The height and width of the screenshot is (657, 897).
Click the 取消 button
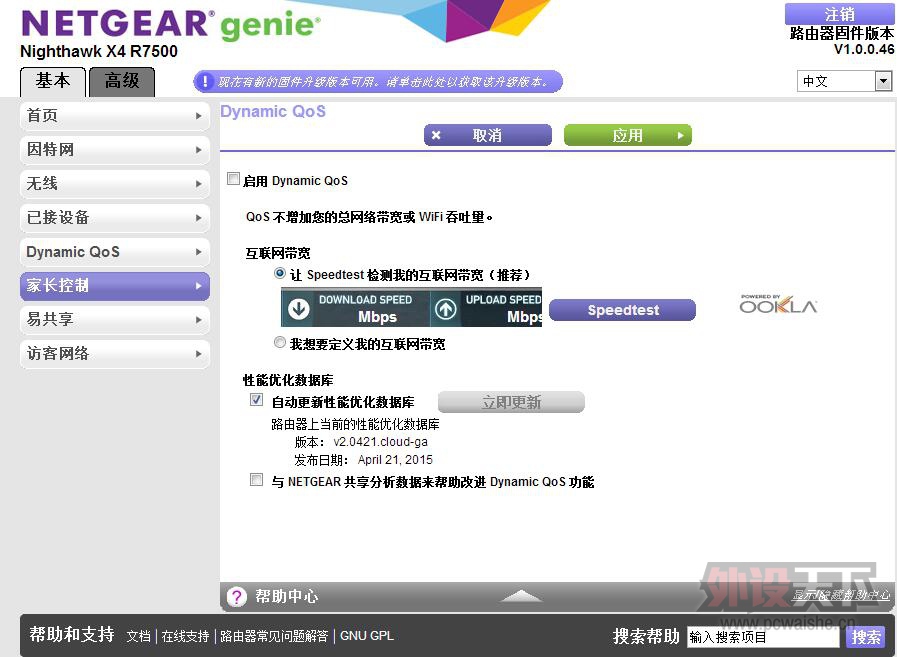pos(488,136)
